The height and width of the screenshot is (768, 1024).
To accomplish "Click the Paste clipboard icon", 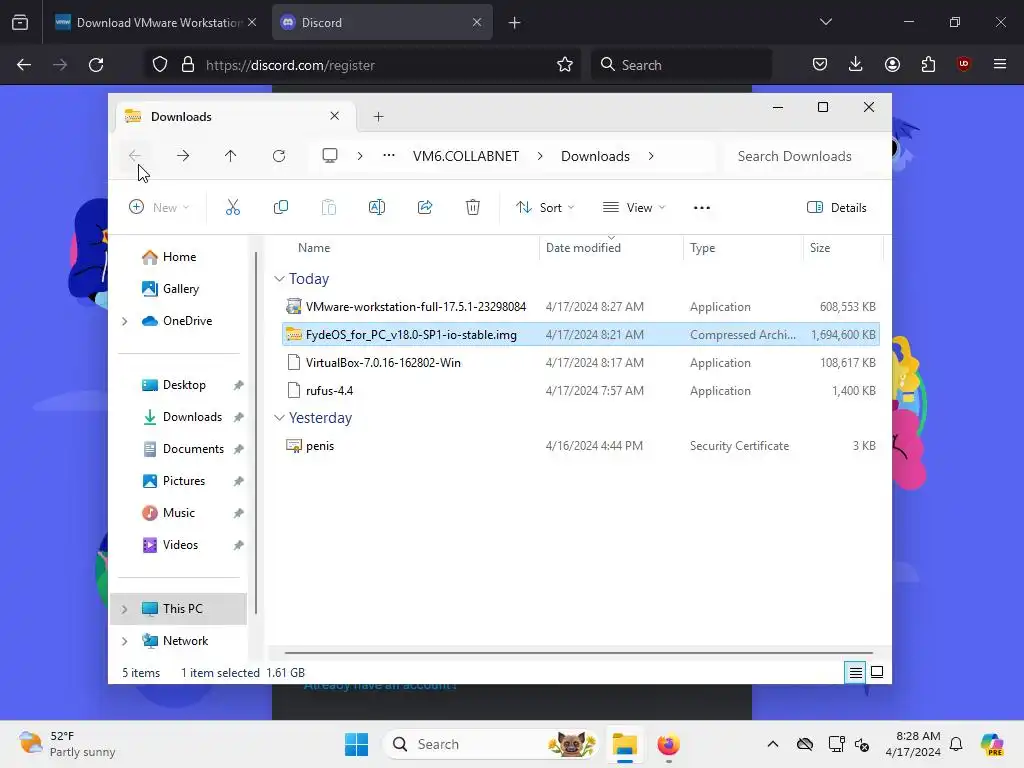I will (328, 208).
